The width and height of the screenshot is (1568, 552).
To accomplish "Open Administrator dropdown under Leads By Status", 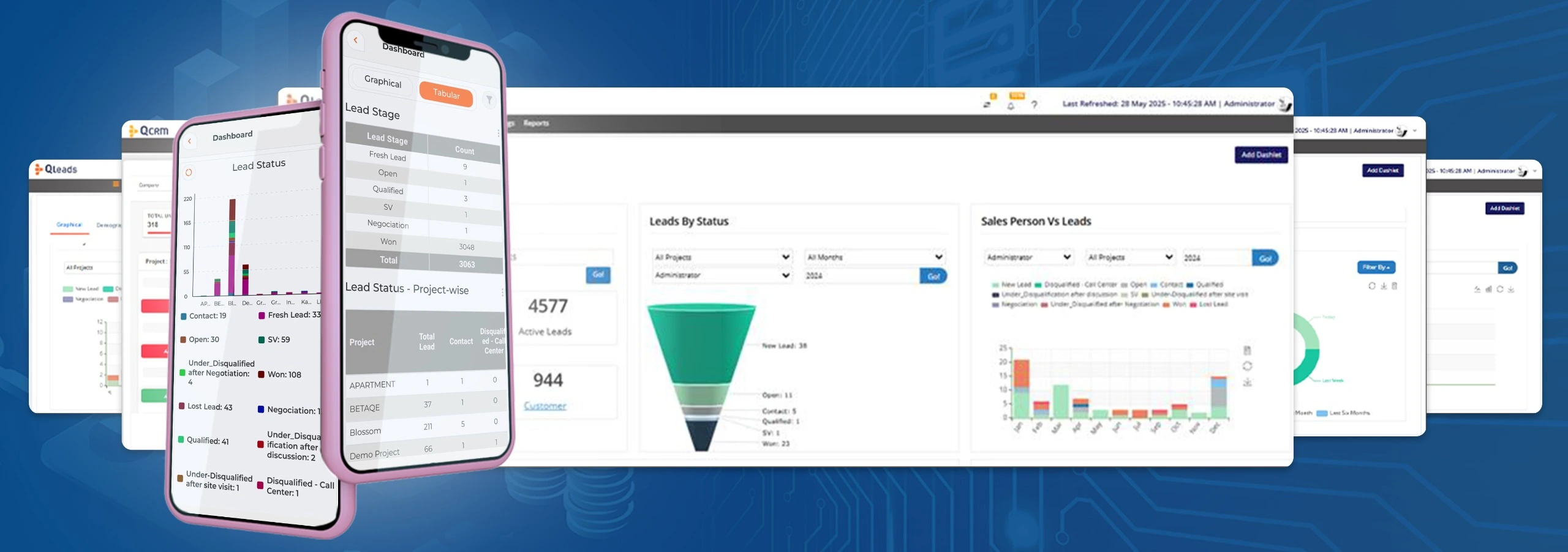I will point(723,275).
